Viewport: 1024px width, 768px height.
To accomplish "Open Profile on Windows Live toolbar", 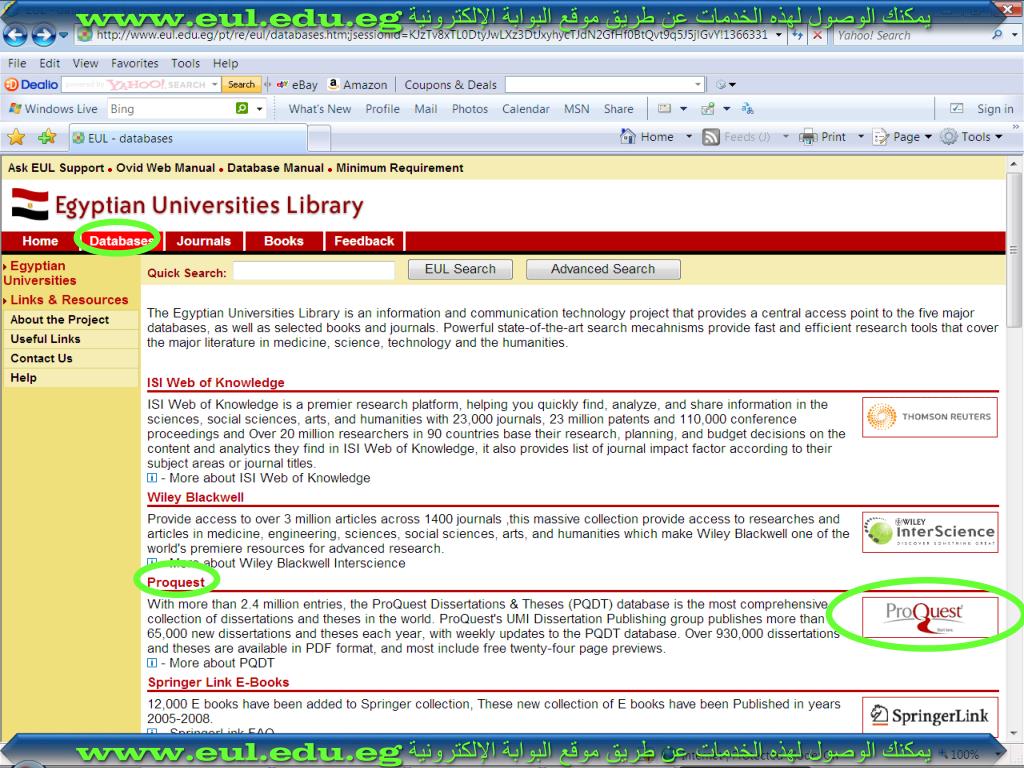I will click(383, 109).
